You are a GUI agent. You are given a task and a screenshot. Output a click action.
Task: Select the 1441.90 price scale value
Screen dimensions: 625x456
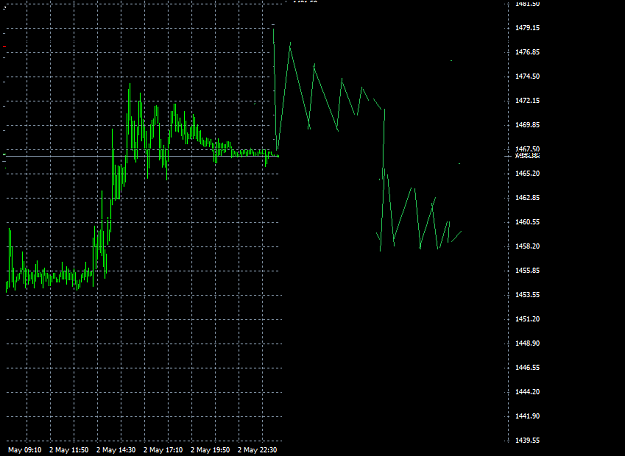pos(527,417)
